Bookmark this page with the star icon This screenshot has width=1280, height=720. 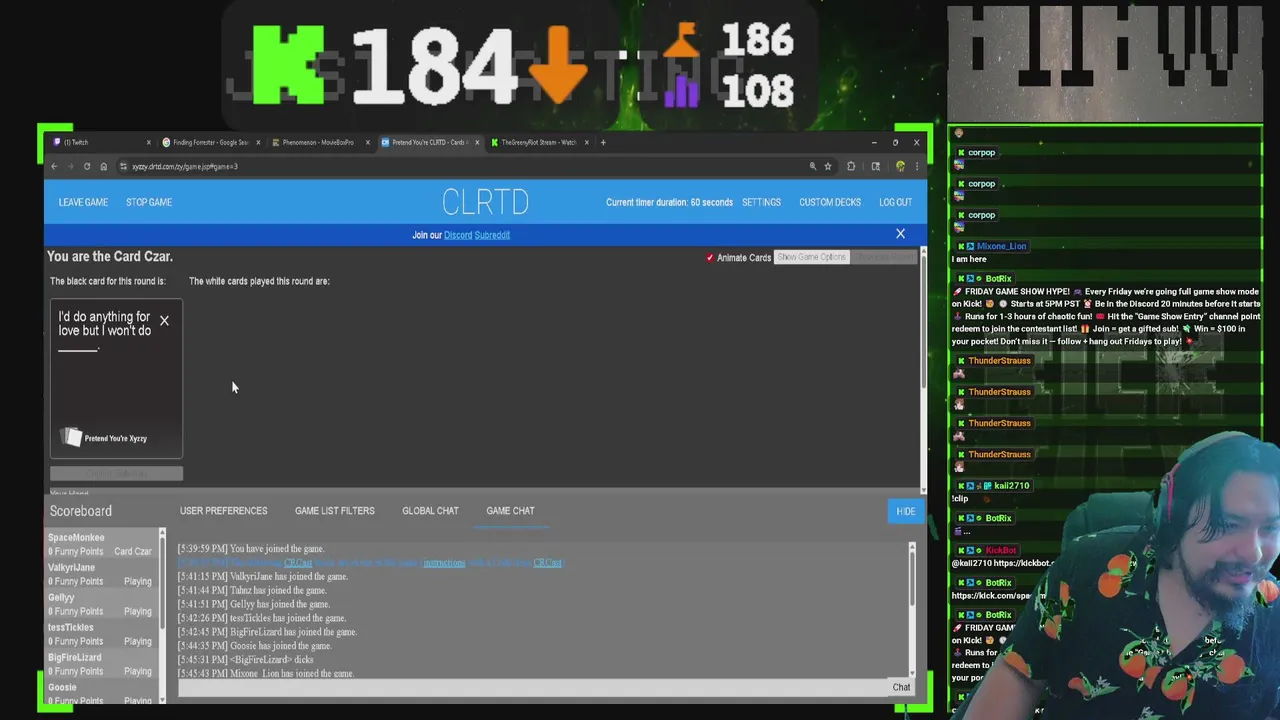coord(827,166)
